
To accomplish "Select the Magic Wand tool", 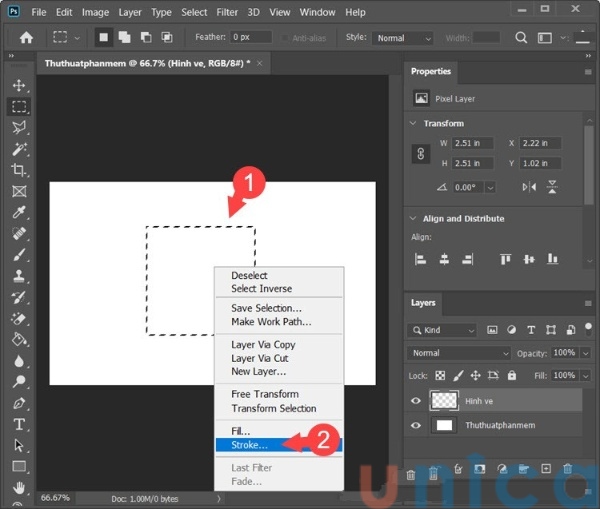I will tap(19, 149).
